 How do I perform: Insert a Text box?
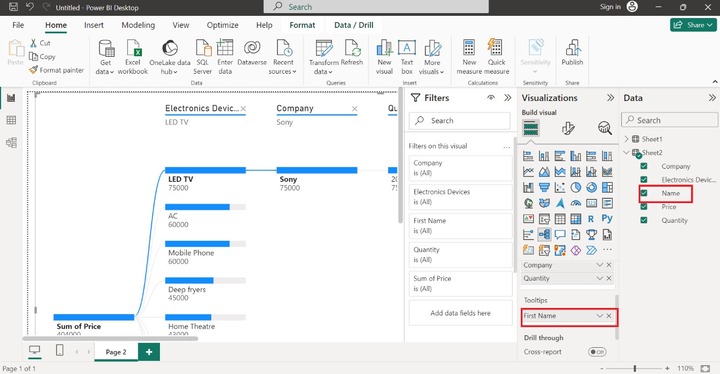click(407, 57)
